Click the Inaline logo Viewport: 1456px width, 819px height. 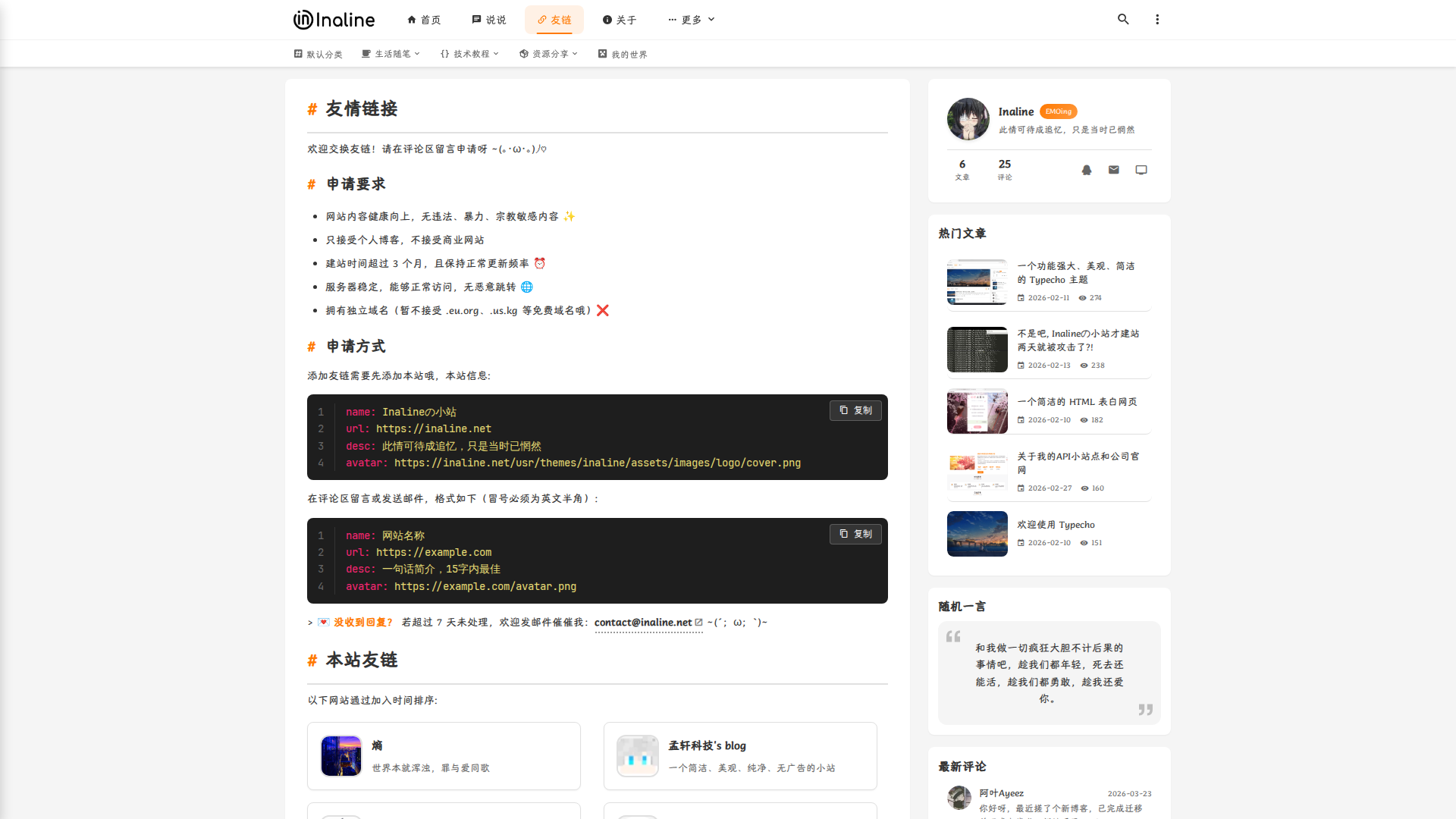334,20
